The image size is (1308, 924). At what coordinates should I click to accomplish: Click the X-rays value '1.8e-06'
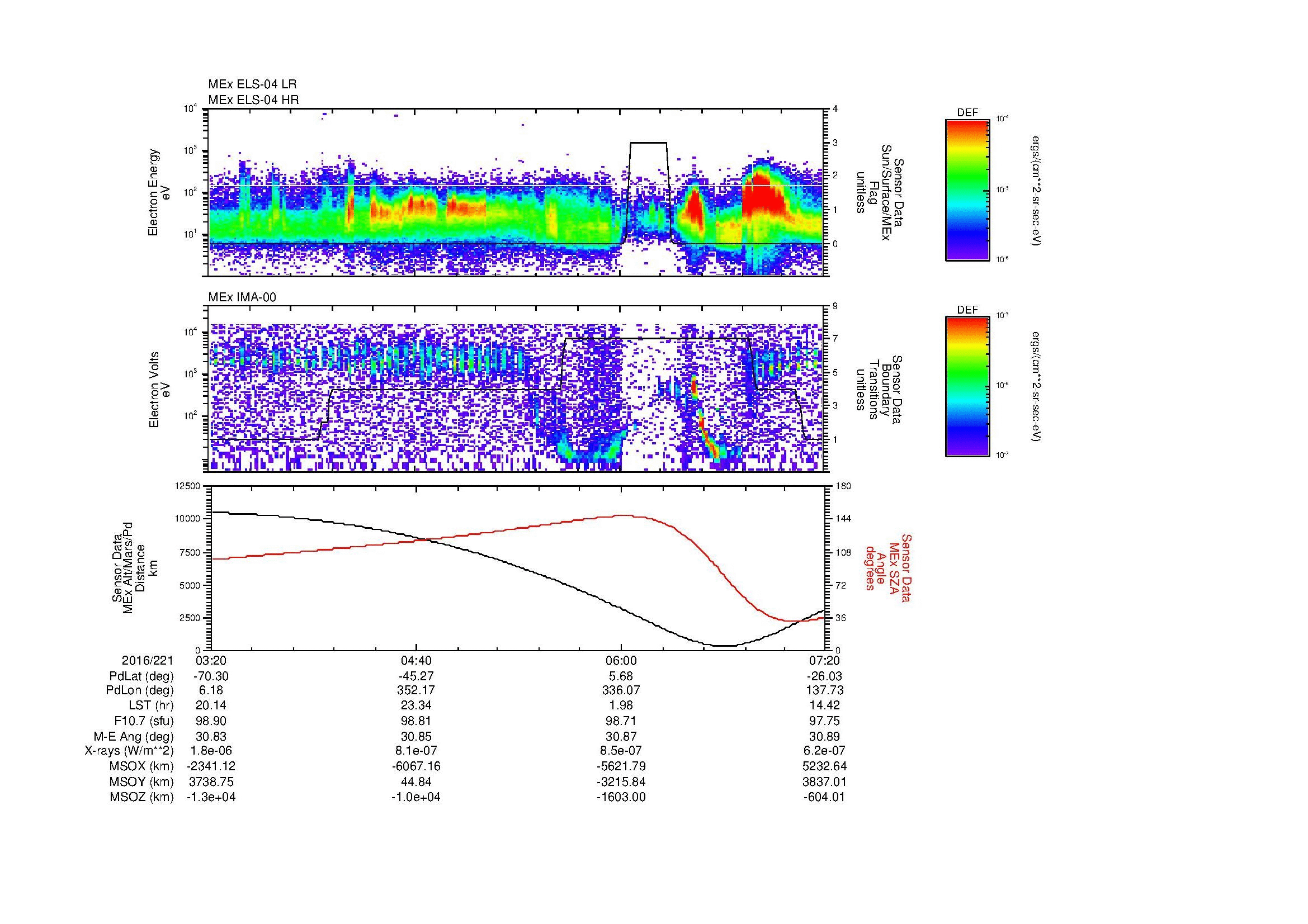coord(211,751)
